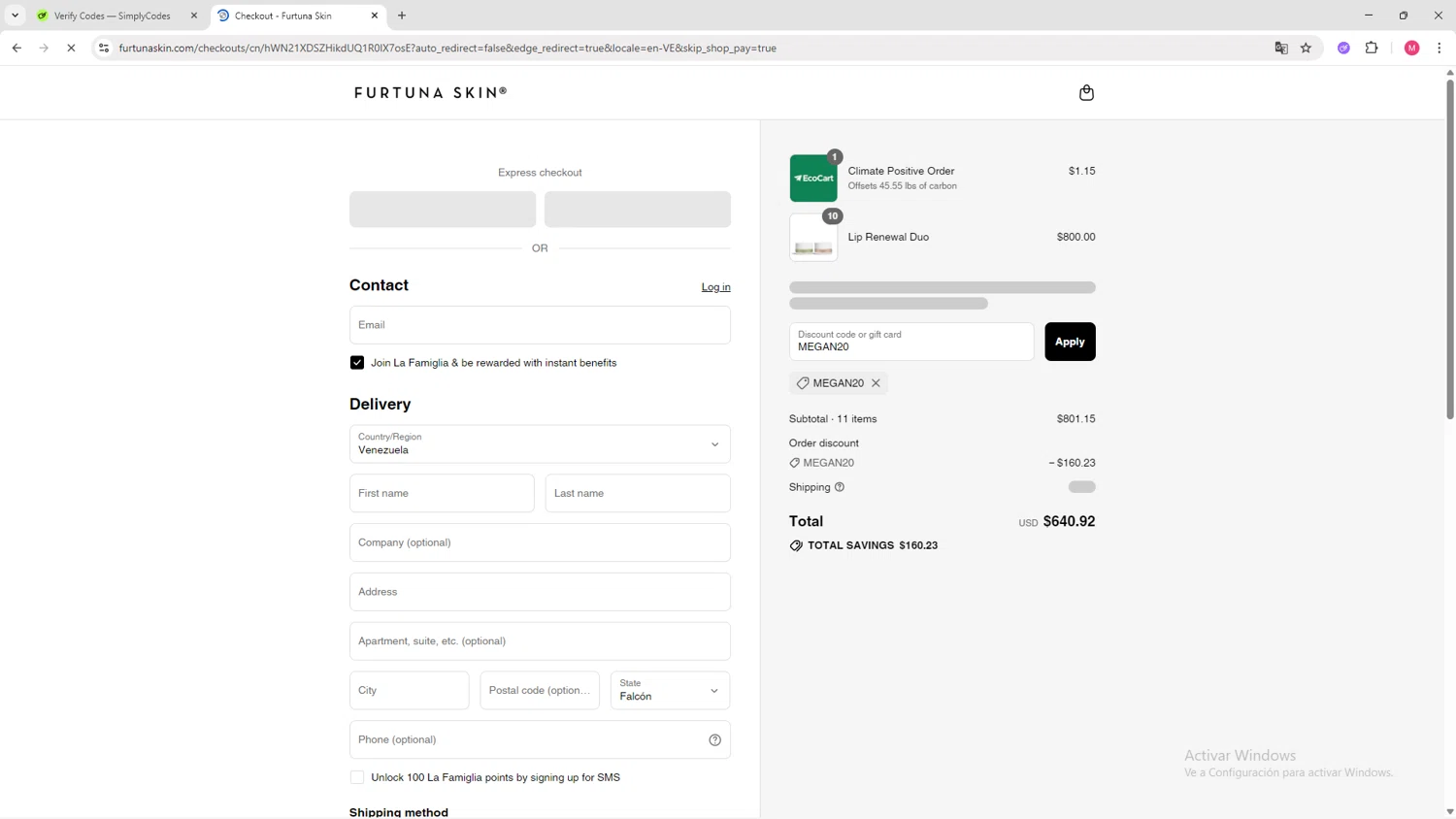
Task: Stop the page loading
Action: 71,48
